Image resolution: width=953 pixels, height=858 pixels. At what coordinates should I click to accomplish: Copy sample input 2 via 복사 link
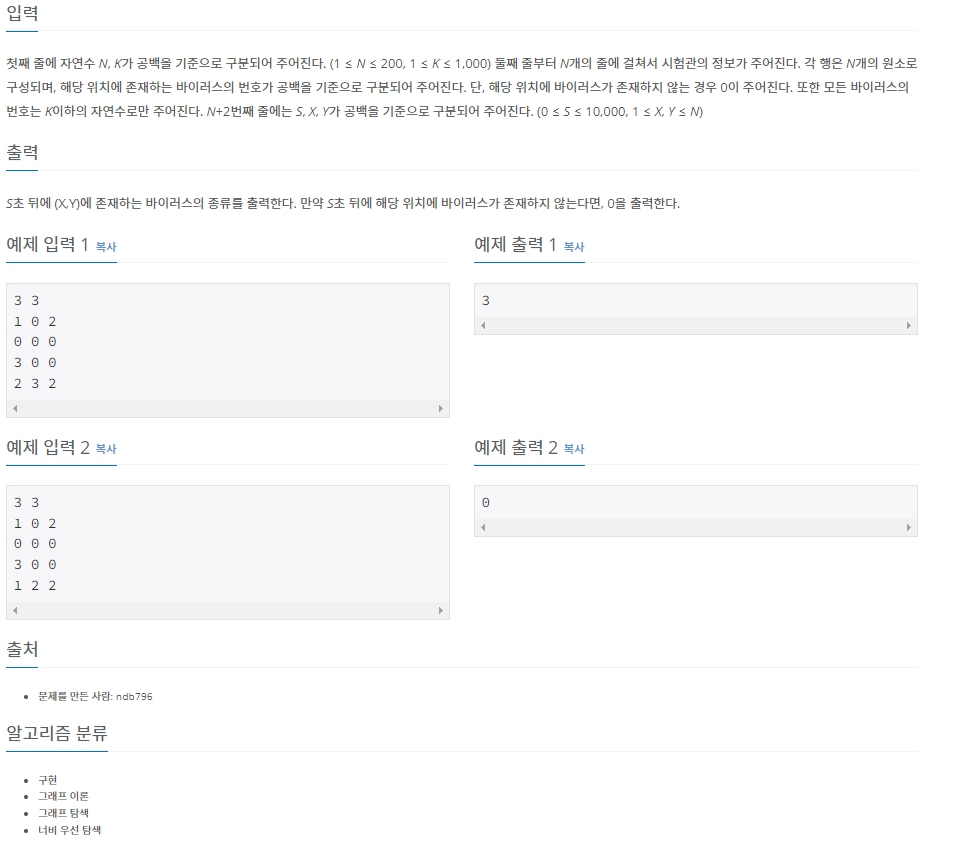[x=106, y=449]
